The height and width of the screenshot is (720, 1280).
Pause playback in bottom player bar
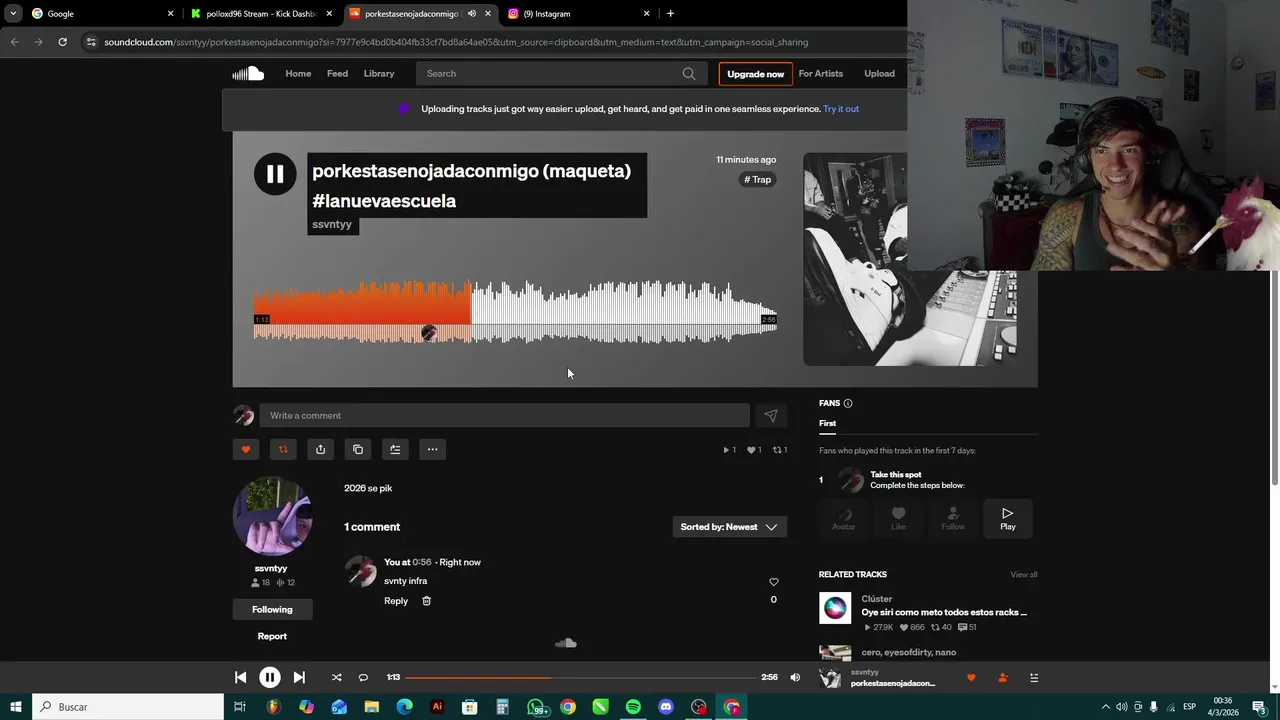point(270,677)
